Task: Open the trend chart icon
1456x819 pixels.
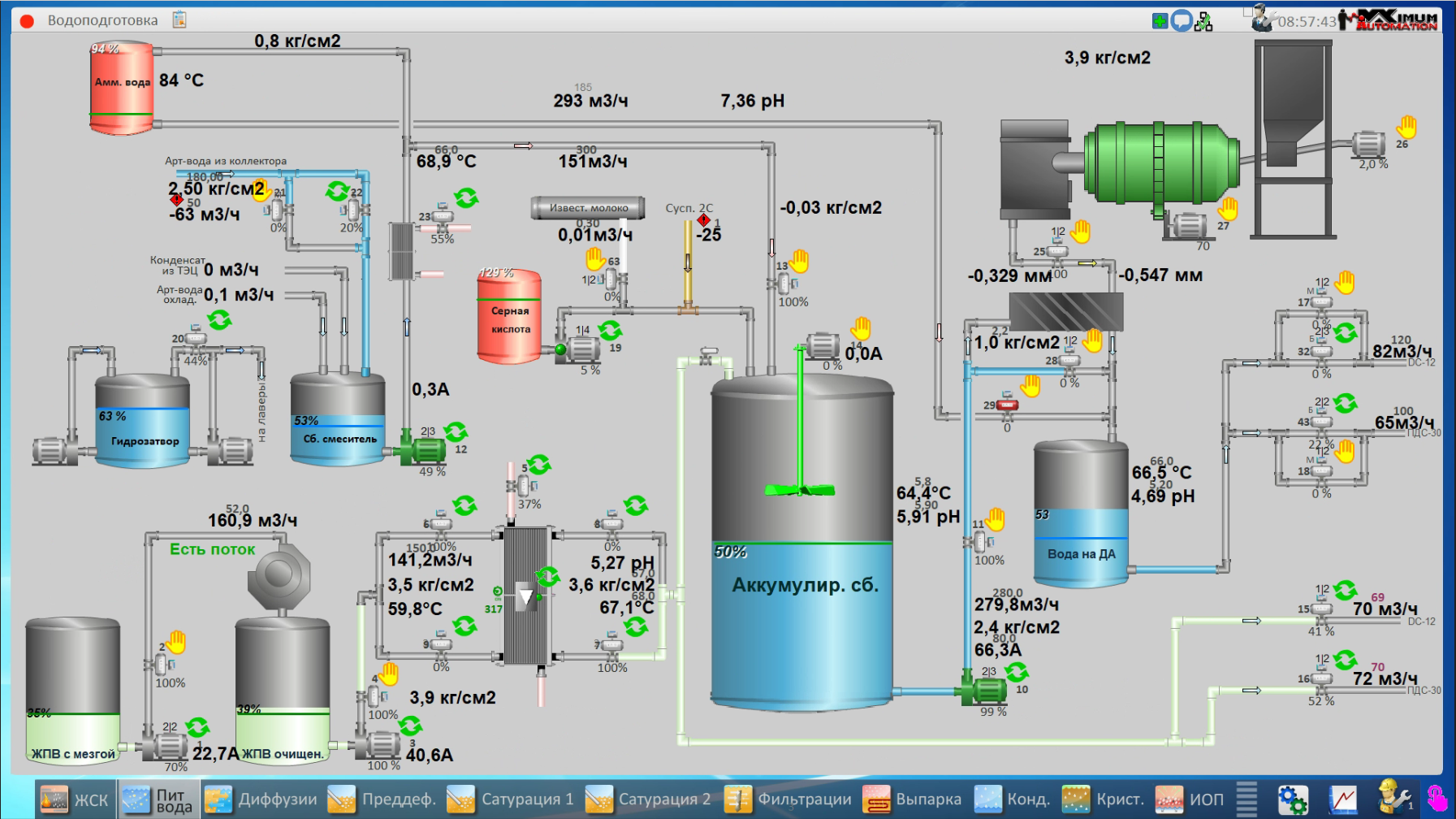Action: 1342,799
